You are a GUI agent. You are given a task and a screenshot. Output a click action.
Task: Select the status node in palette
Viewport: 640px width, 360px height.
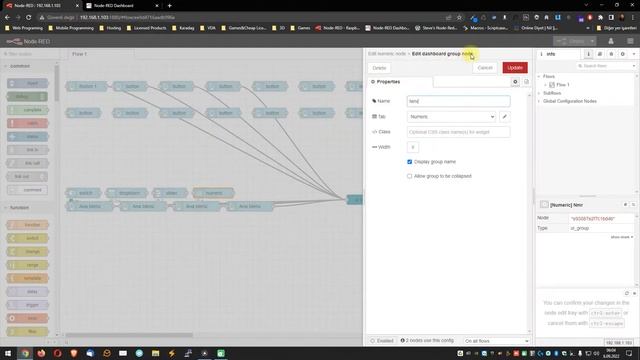[x=28, y=137]
